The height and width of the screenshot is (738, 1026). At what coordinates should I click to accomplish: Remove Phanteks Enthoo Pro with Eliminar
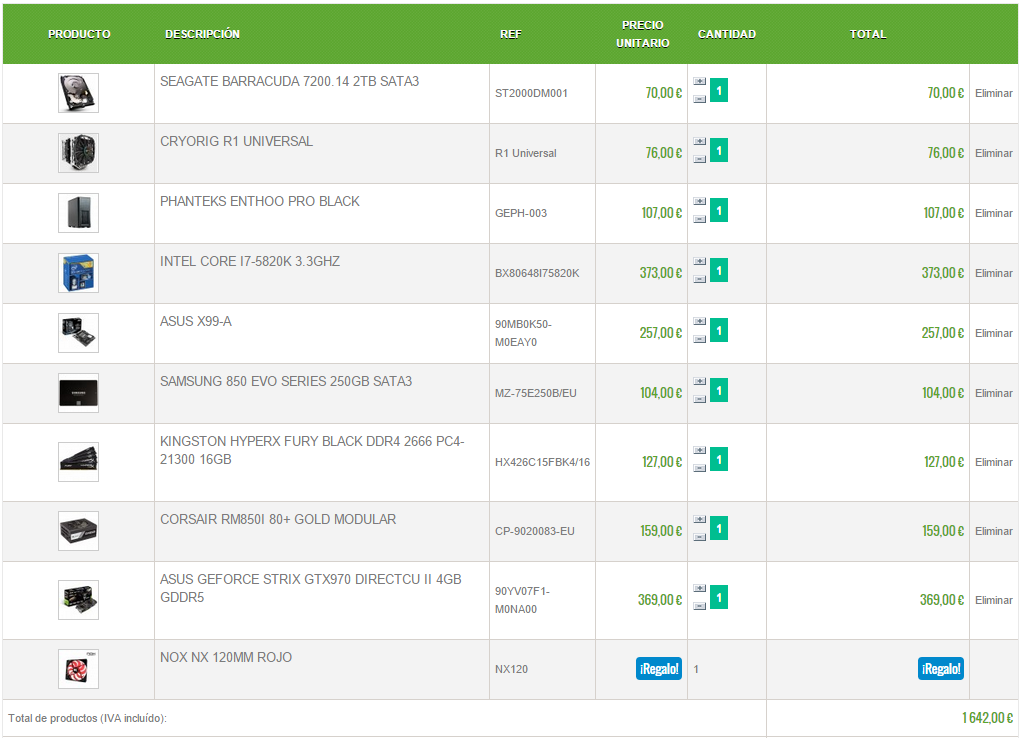993,213
